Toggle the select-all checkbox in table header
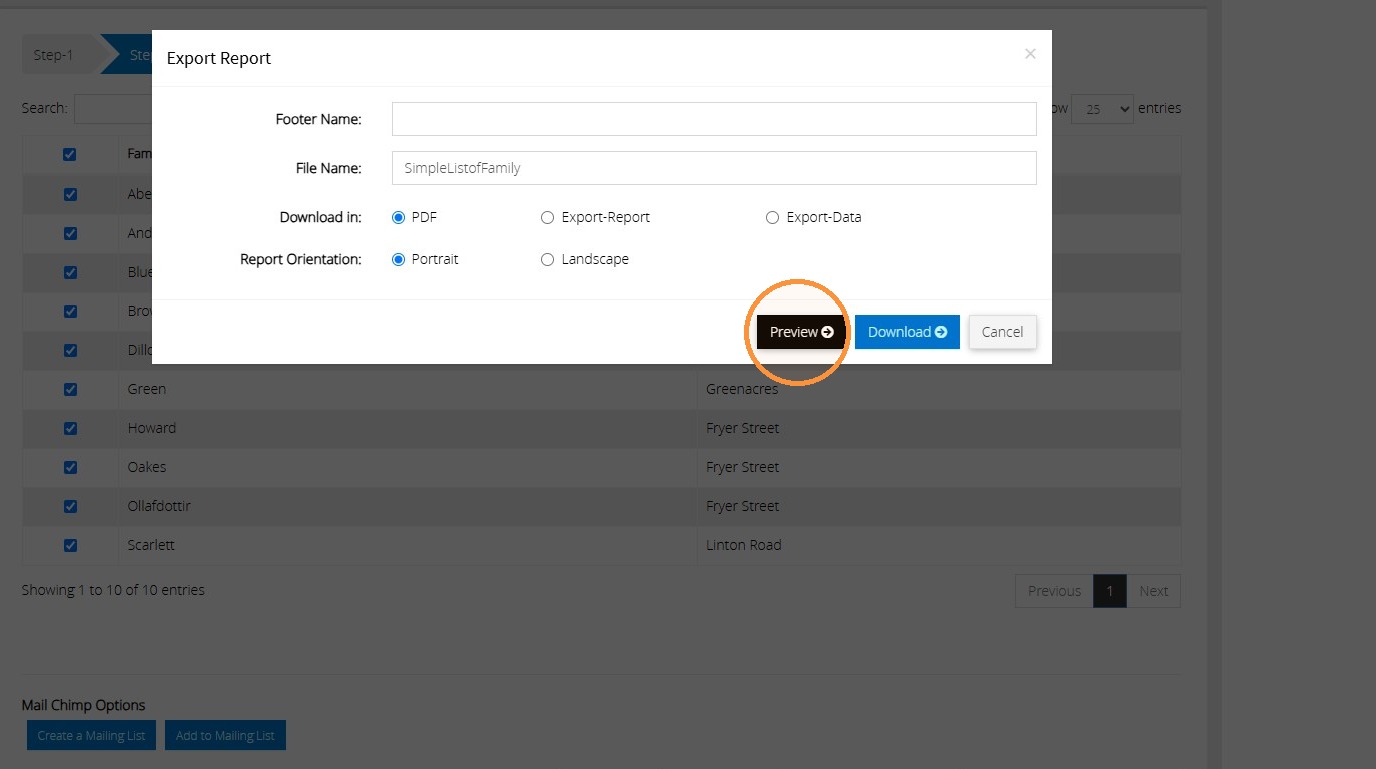1376x769 pixels. pyautogui.click(x=70, y=155)
